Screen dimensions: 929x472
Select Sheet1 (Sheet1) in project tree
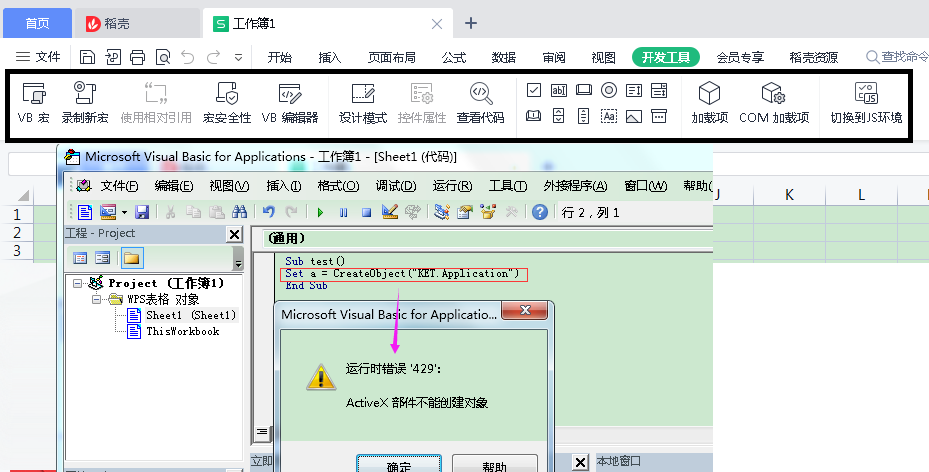(191, 315)
